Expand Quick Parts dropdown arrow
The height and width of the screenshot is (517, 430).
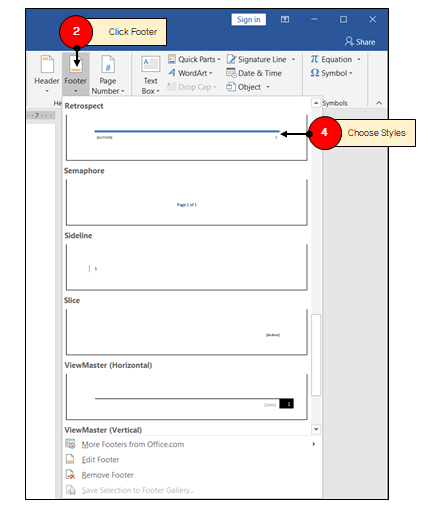pyautogui.click(x=219, y=60)
